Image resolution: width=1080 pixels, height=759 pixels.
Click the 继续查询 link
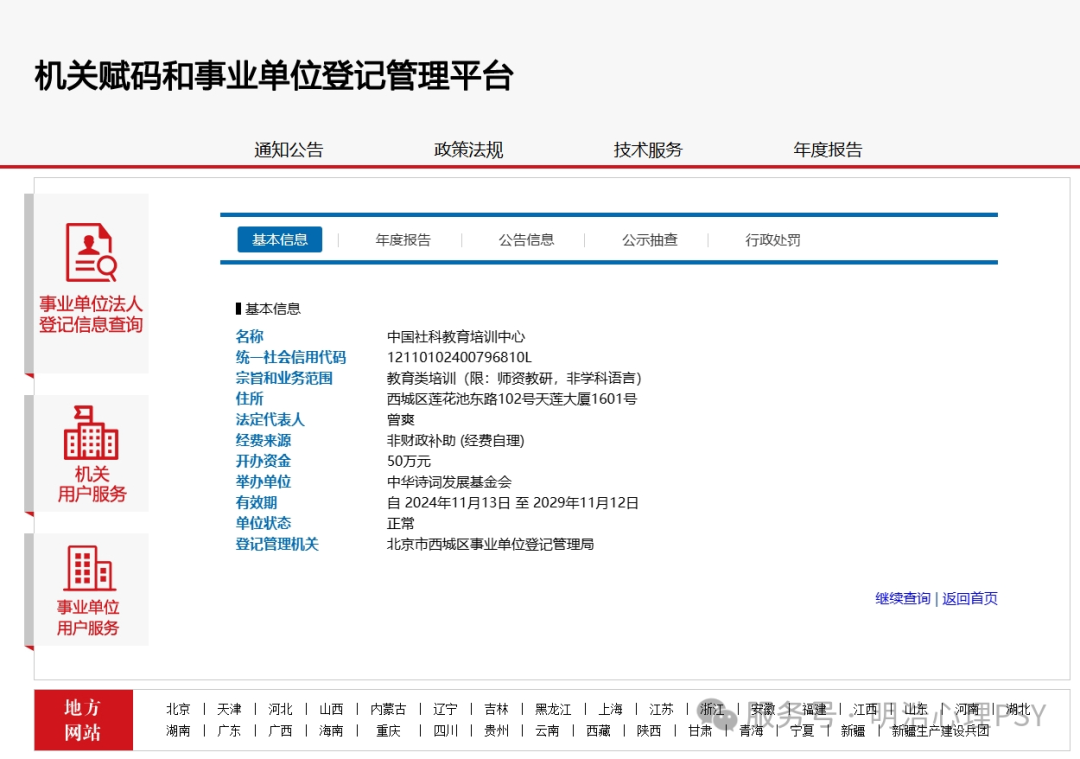point(902,598)
